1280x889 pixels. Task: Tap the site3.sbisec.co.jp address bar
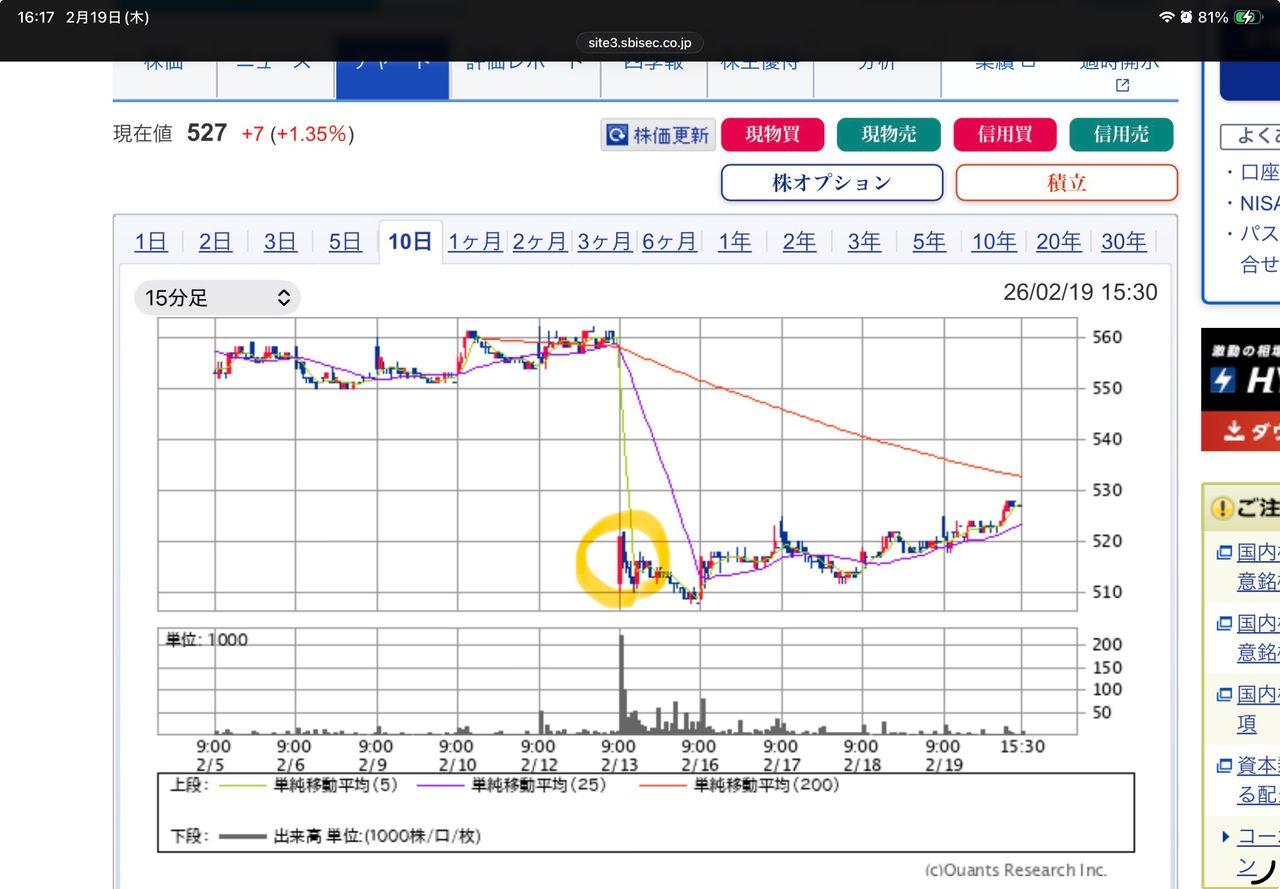click(640, 43)
